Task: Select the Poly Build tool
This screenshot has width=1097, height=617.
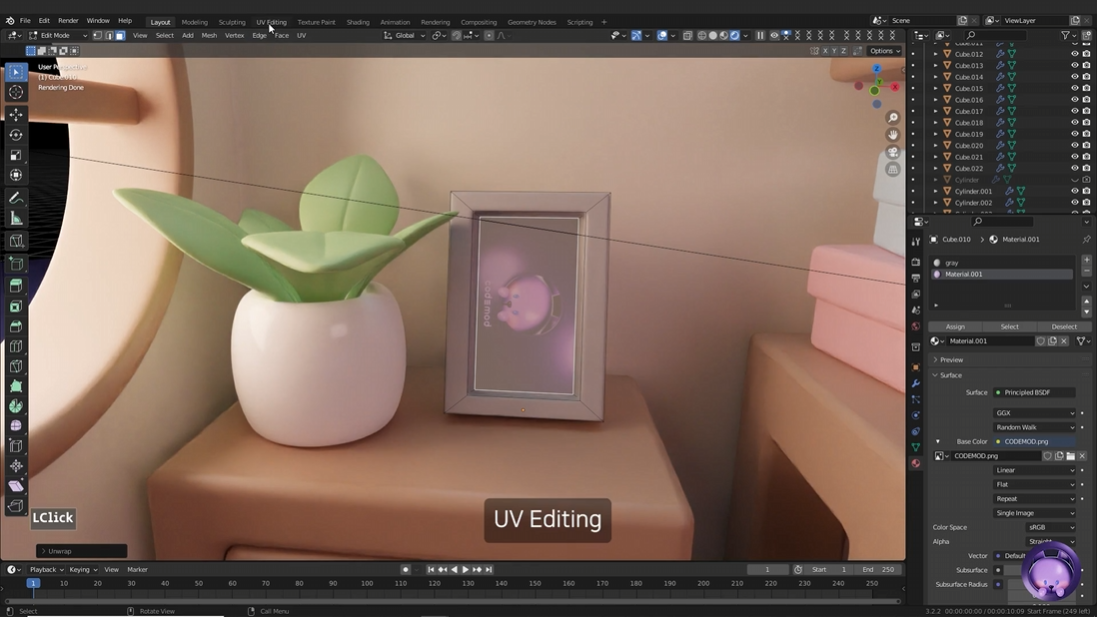Action: click(x=16, y=386)
